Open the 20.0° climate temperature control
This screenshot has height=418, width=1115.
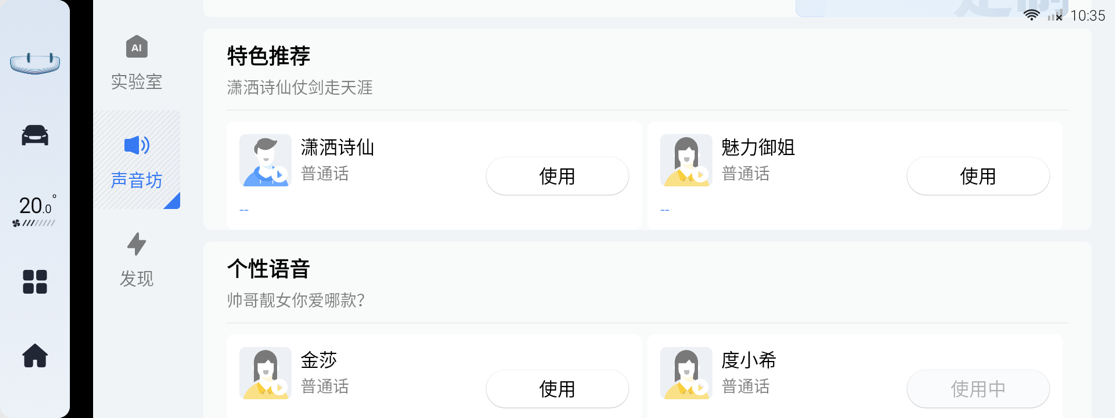pyautogui.click(x=35, y=210)
